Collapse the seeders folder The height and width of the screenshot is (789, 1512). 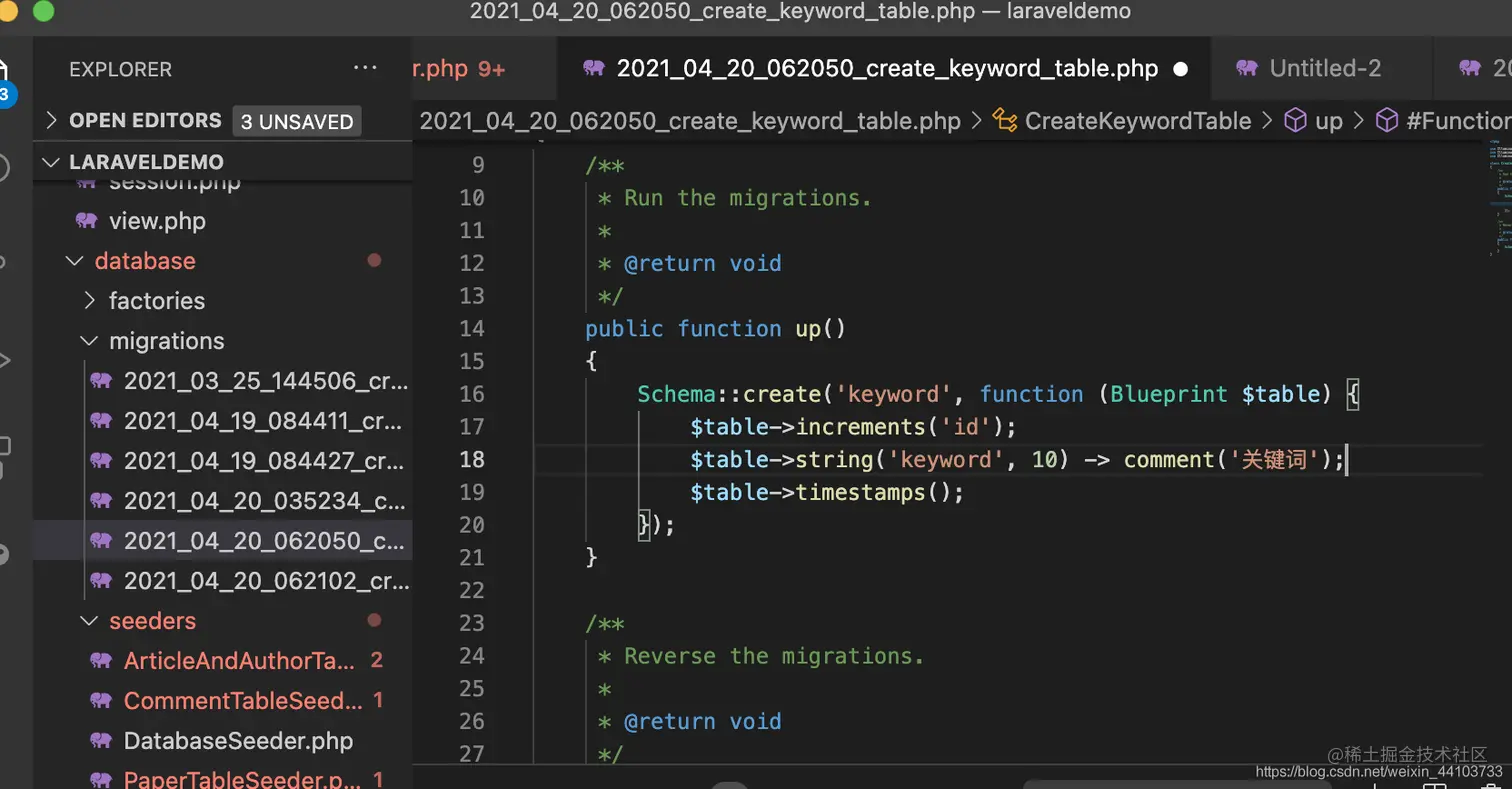tap(90, 621)
